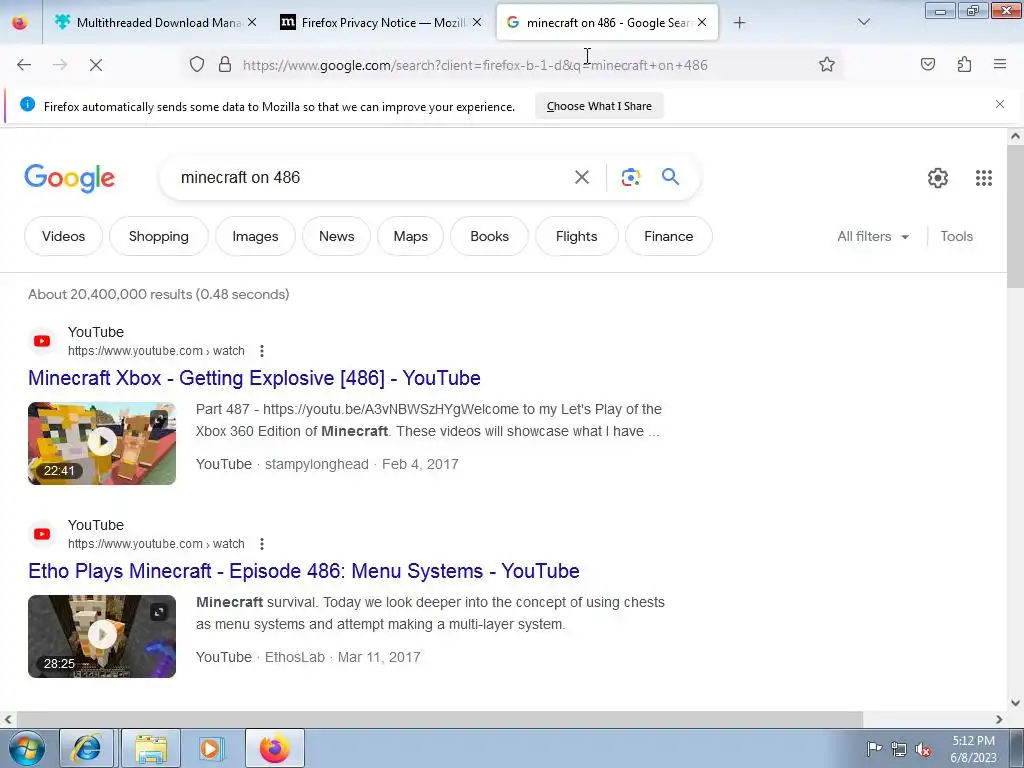Image resolution: width=1024 pixels, height=768 pixels.
Task: Save page to Pocket
Action: pyautogui.click(x=927, y=64)
